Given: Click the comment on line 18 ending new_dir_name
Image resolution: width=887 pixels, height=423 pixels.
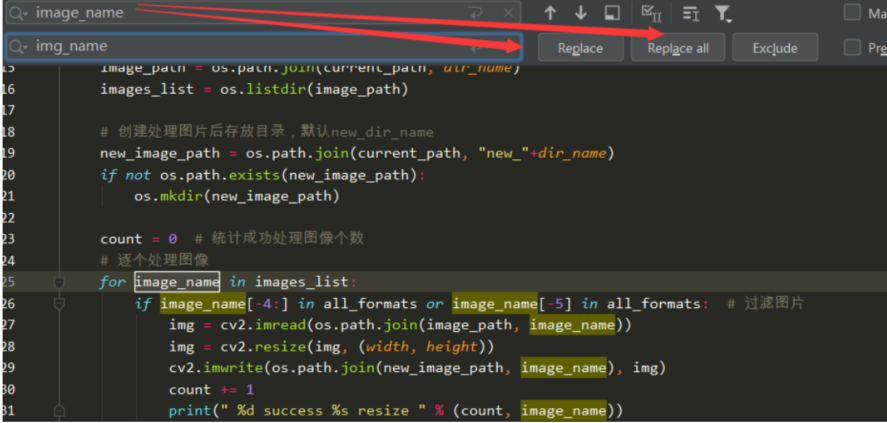Looking at the screenshot, I should click(x=267, y=132).
